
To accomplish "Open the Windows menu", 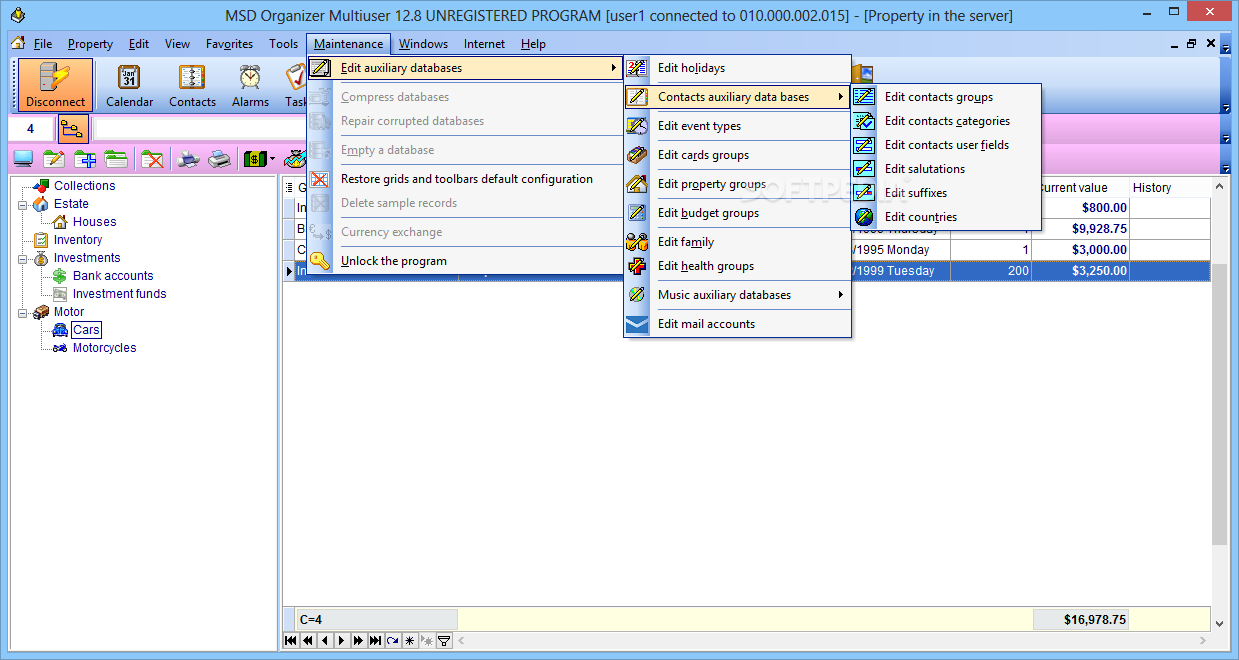I will click(423, 44).
